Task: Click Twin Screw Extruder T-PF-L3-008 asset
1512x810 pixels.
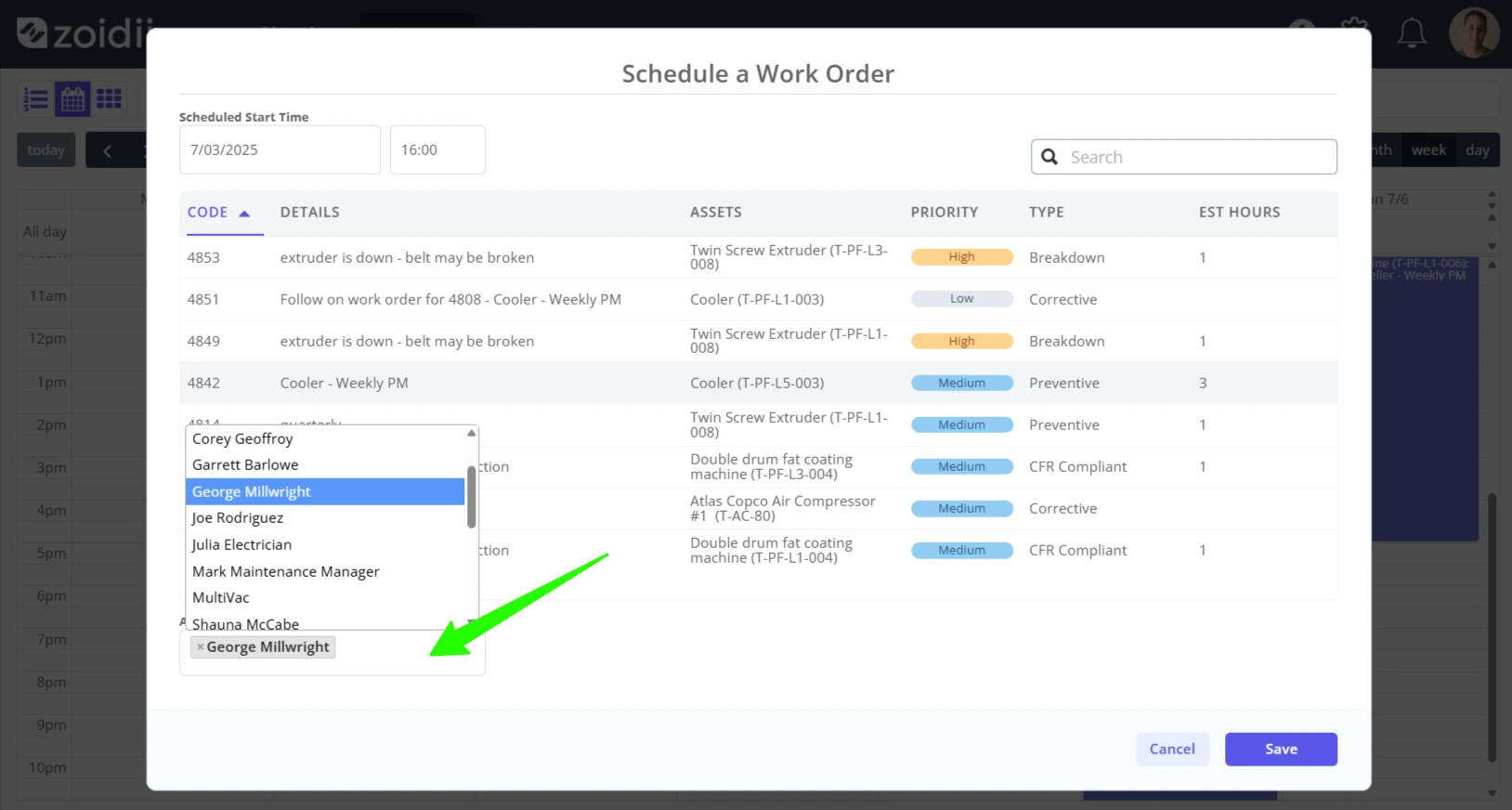Action: 789,257
